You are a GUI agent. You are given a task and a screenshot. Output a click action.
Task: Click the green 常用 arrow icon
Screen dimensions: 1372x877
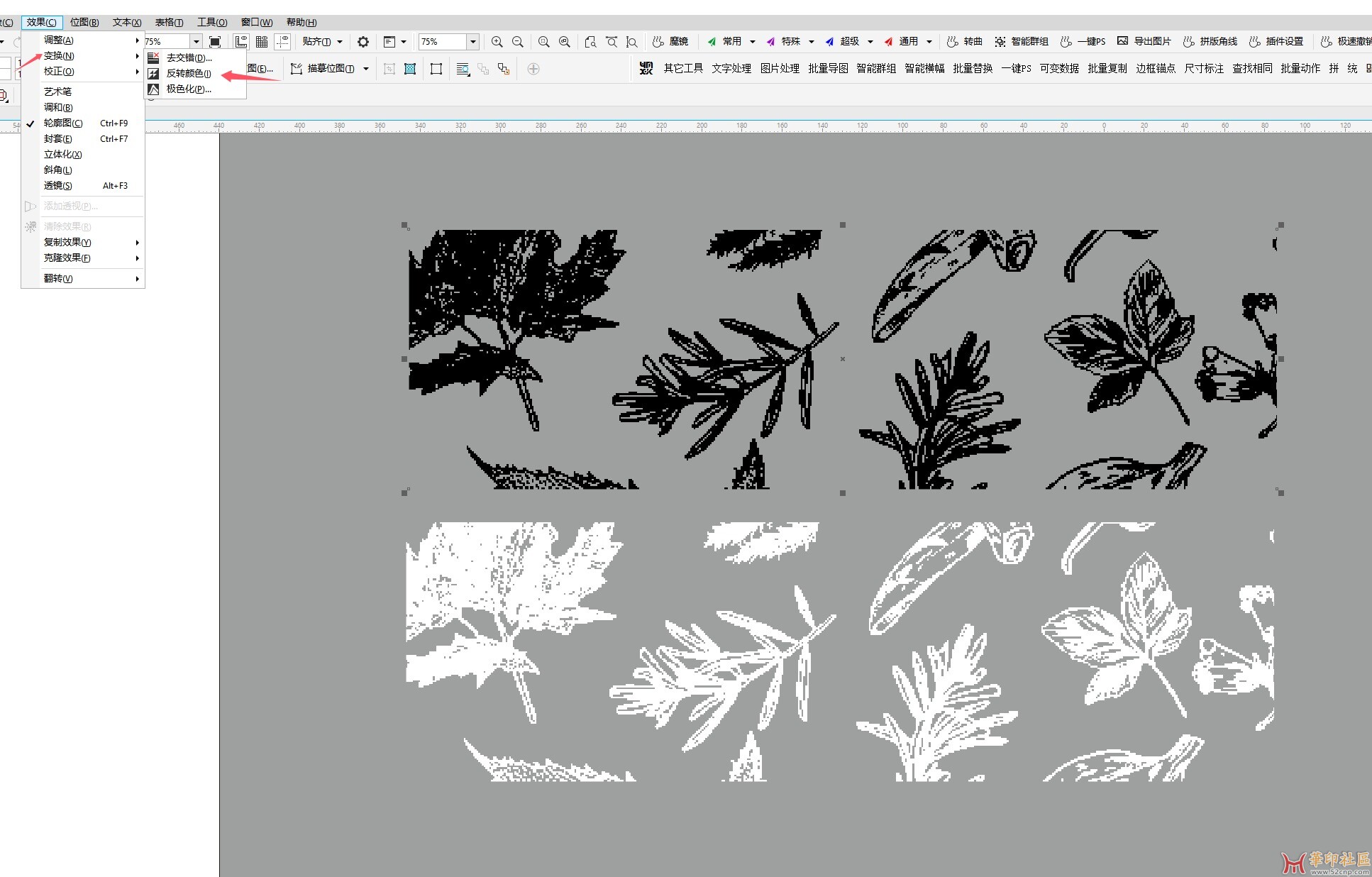click(712, 42)
